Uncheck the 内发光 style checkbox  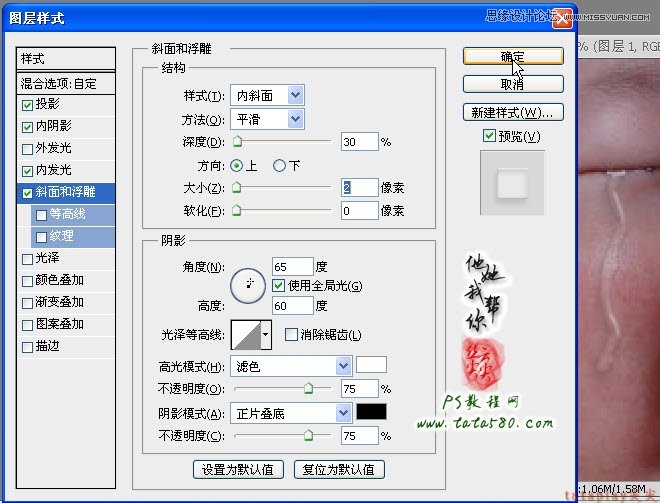(x=27, y=171)
